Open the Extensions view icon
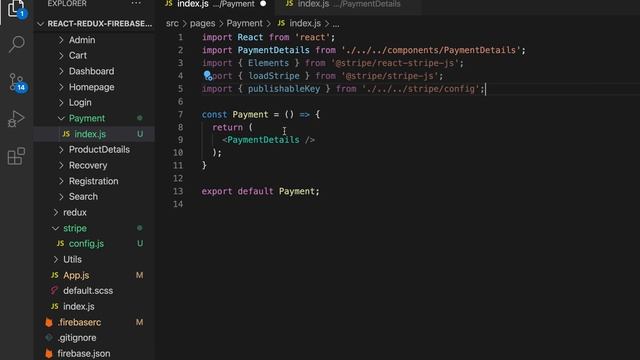Image resolution: width=640 pixels, height=360 pixels. tap(16, 156)
